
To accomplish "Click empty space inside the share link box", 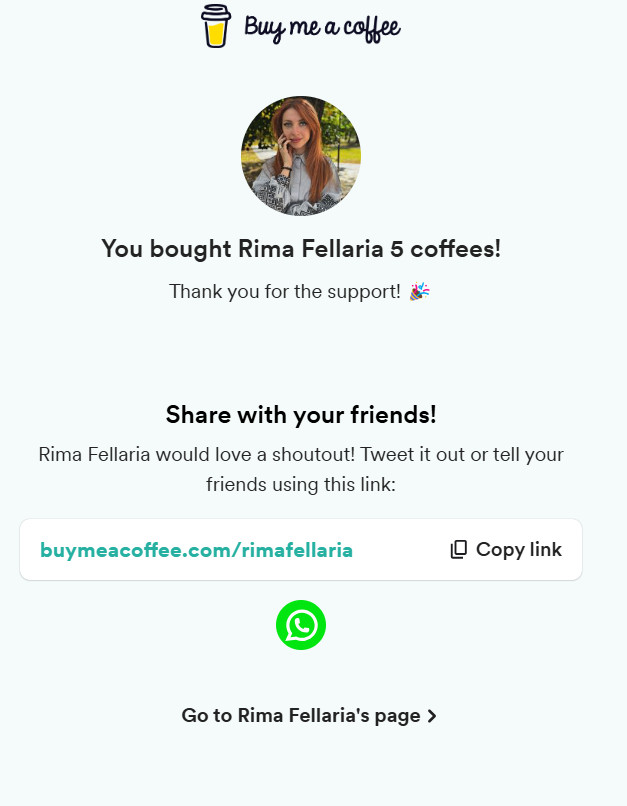I will pyautogui.click(x=401, y=549).
